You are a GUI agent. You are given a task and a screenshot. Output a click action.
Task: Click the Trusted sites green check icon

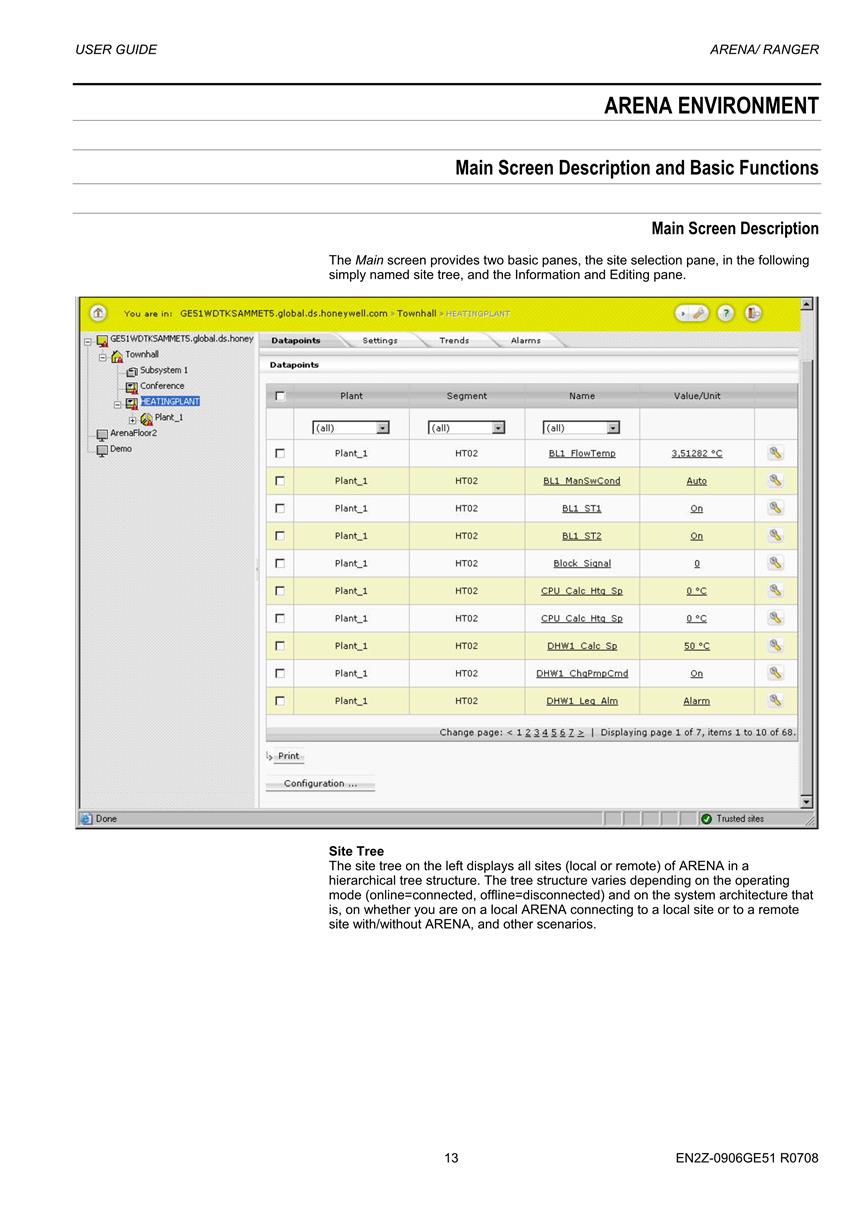pos(706,819)
